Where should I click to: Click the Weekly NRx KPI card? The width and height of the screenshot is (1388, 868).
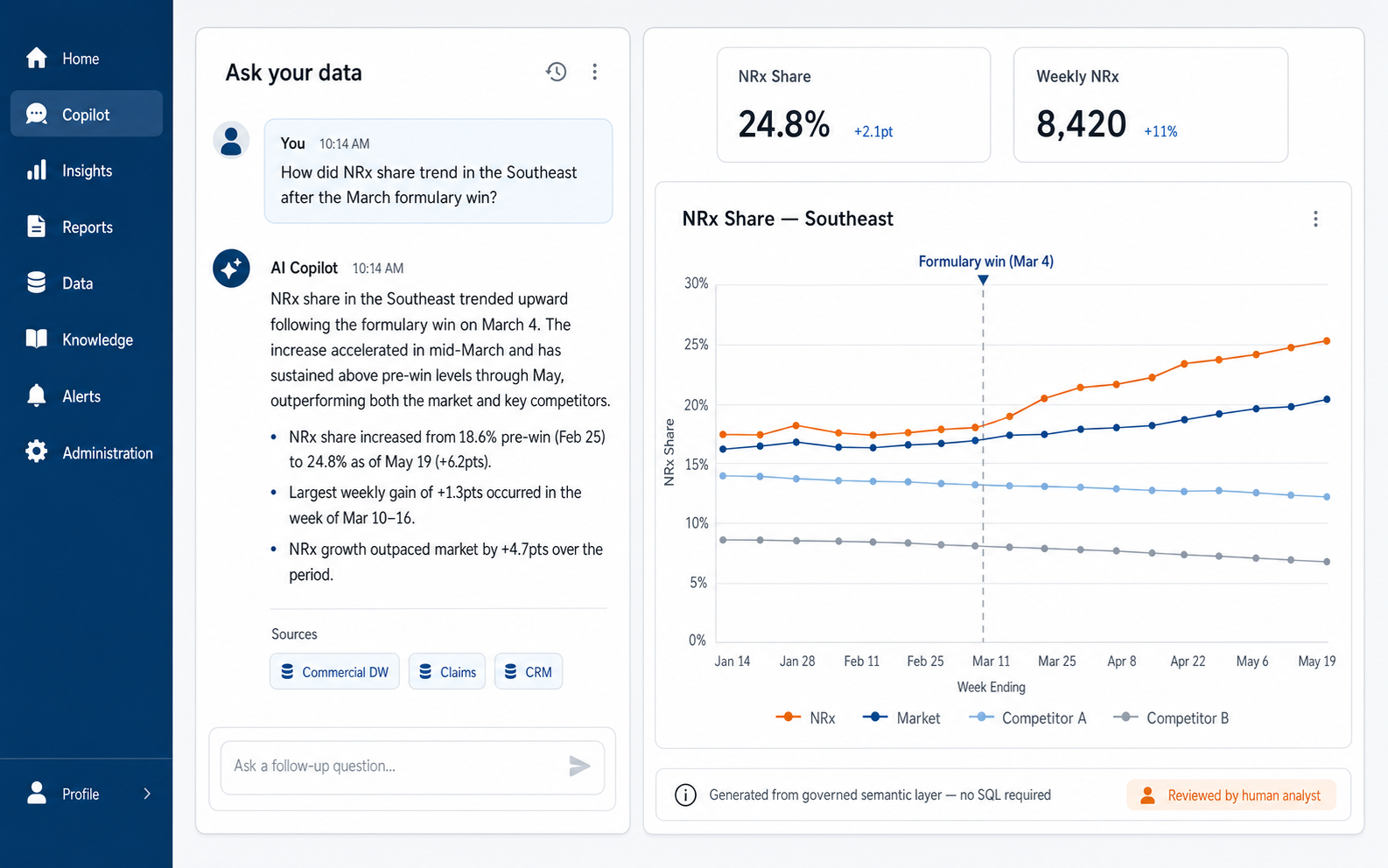click(1151, 104)
